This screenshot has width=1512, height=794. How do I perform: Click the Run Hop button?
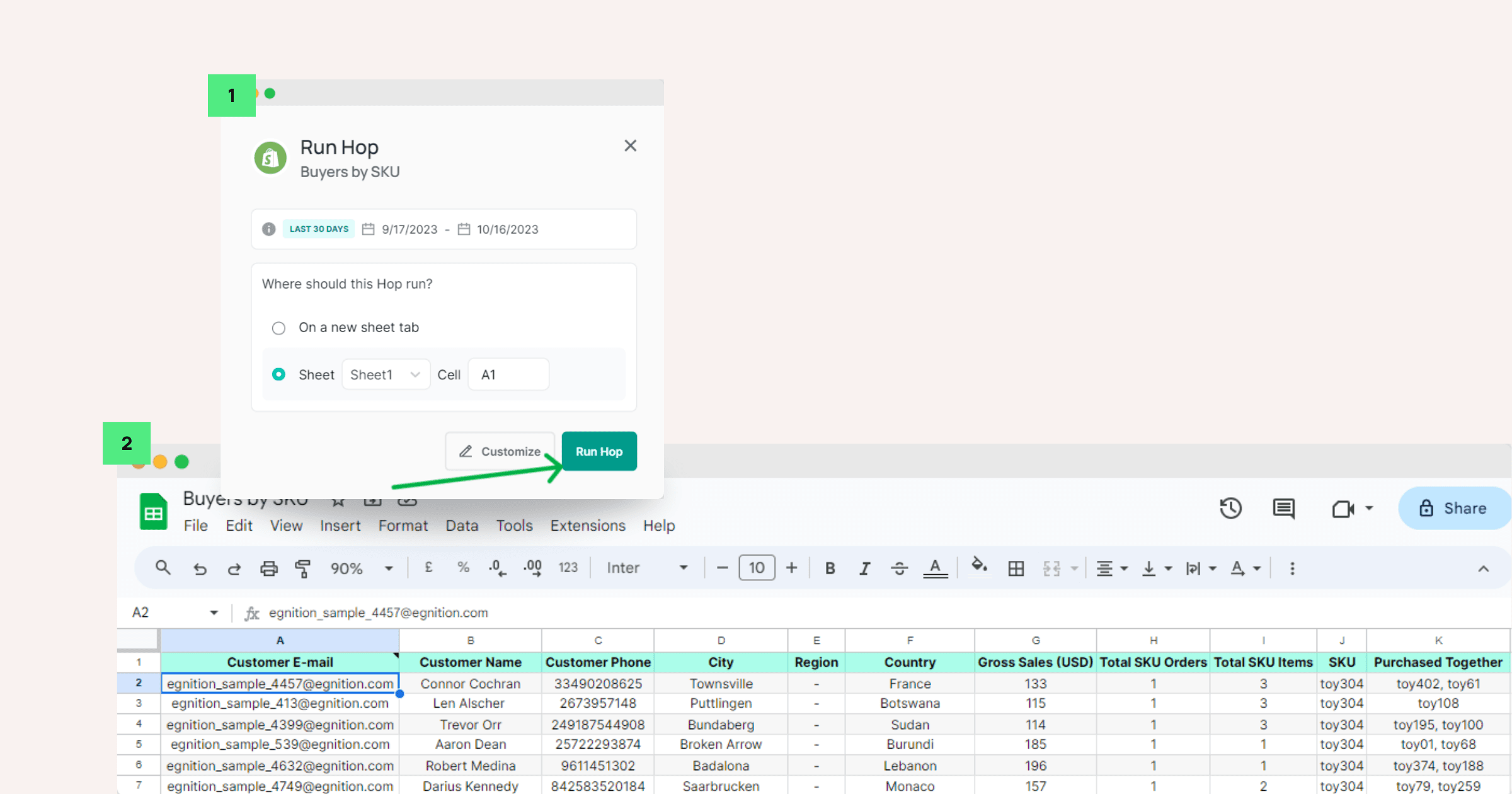[598, 451]
